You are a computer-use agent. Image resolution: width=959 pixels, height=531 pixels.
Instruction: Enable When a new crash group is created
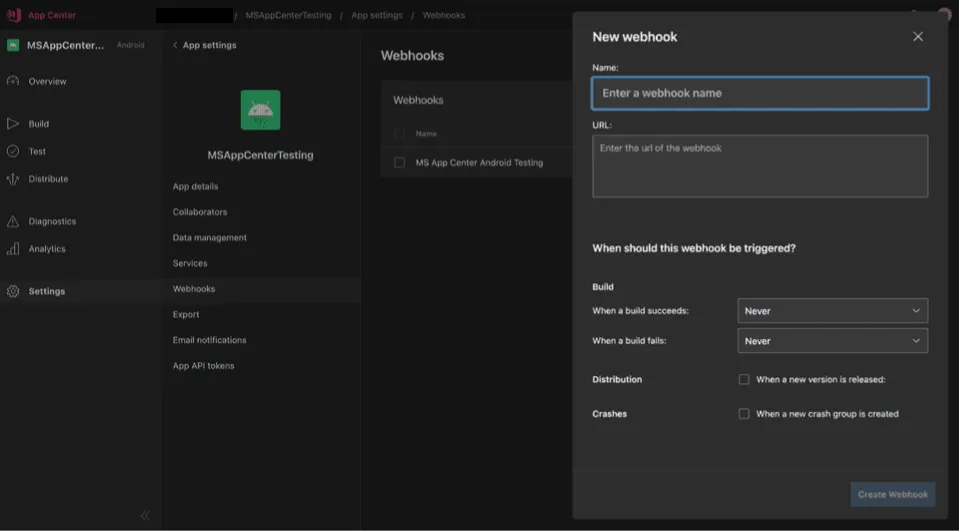point(744,414)
